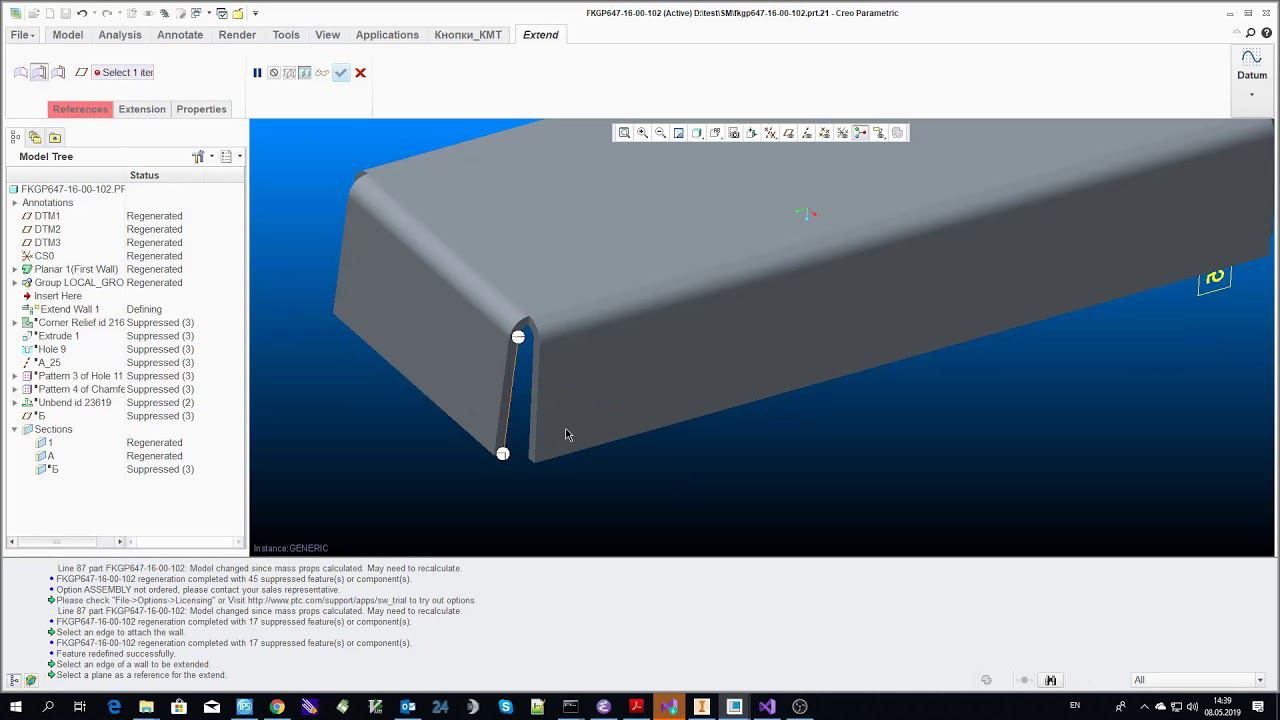Click the upper white drag handle on edge
This screenshot has width=1280, height=720.
[518, 337]
